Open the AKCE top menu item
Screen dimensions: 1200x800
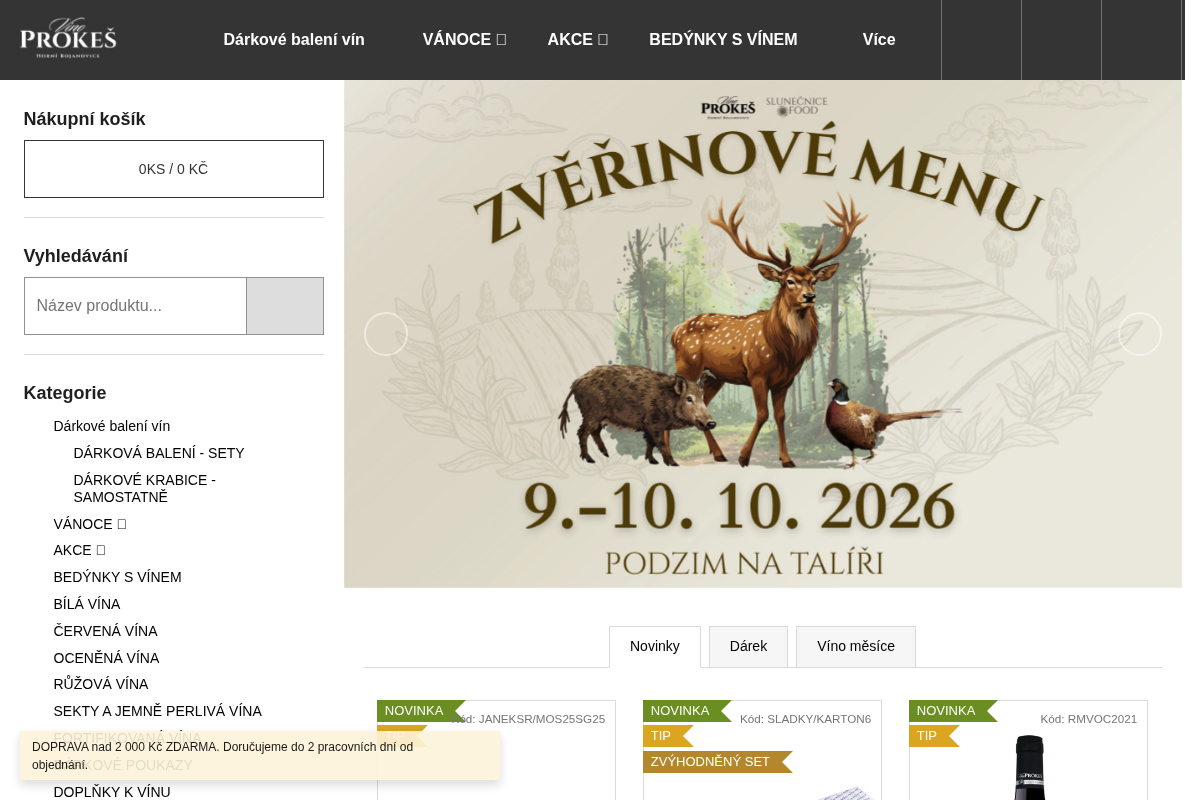click(x=577, y=40)
